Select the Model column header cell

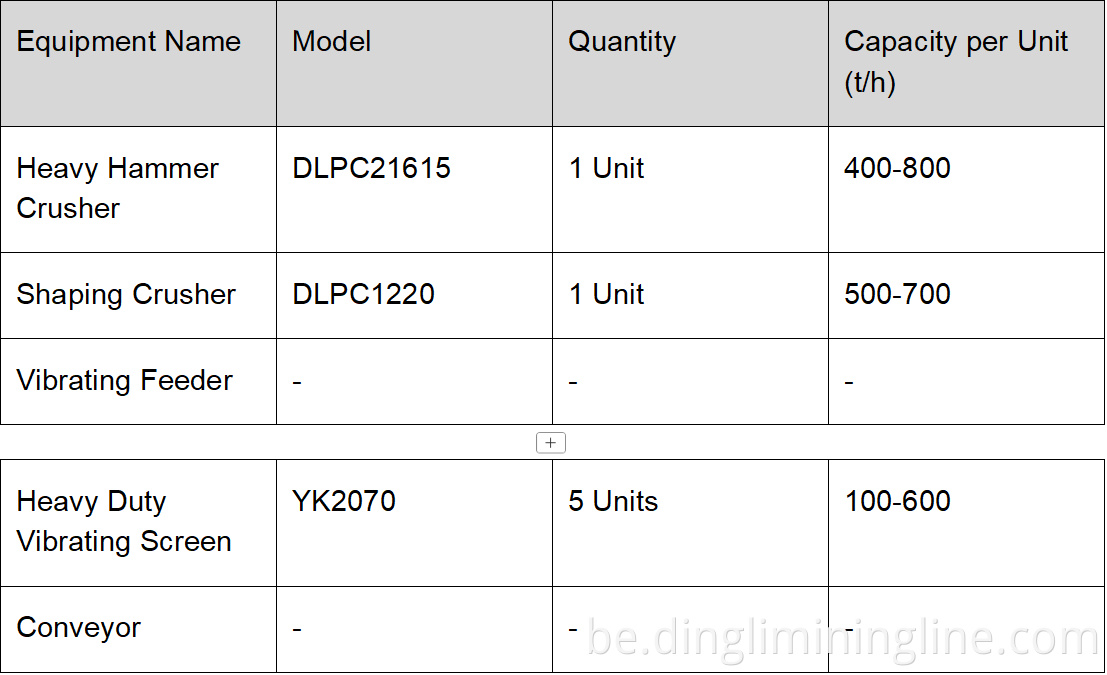(414, 63)
